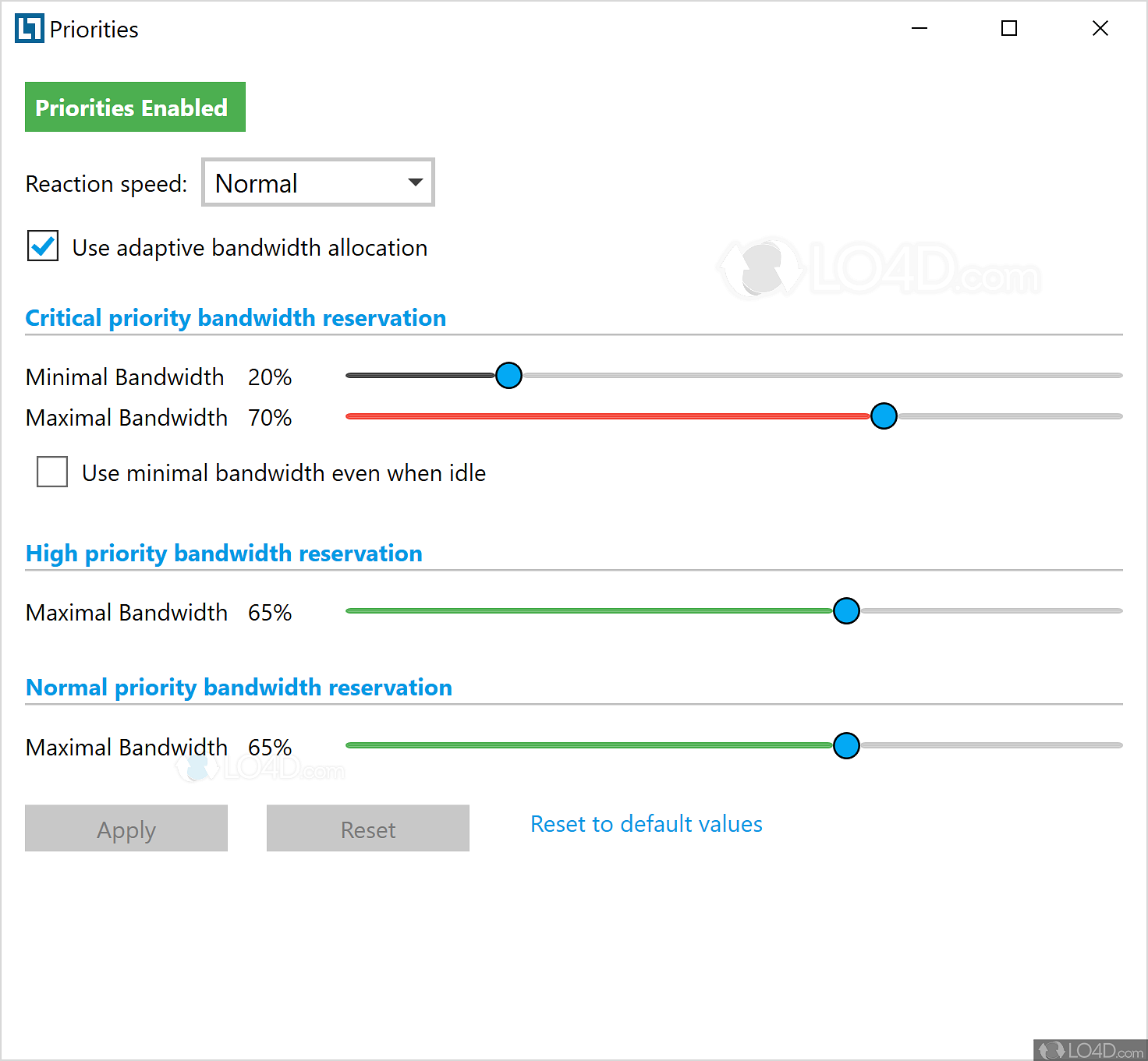Click the Normal priority bandwidth reservation heading
This screenshot has width=1148, height=1061.
239,688
